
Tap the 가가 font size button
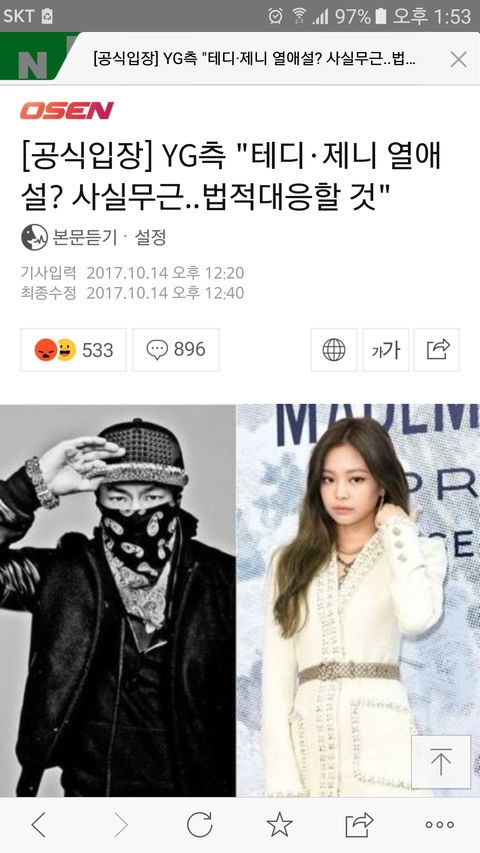click(385, 350)
